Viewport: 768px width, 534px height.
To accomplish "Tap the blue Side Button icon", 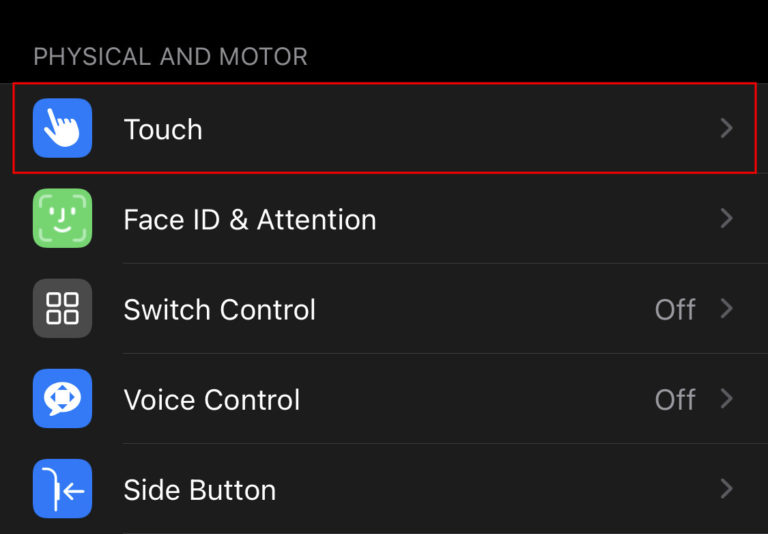I will pos(62,489).
